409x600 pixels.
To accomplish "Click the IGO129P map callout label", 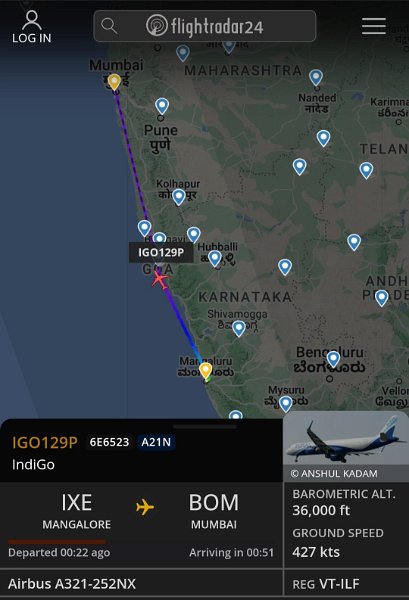I will click(x=161, y=253).
